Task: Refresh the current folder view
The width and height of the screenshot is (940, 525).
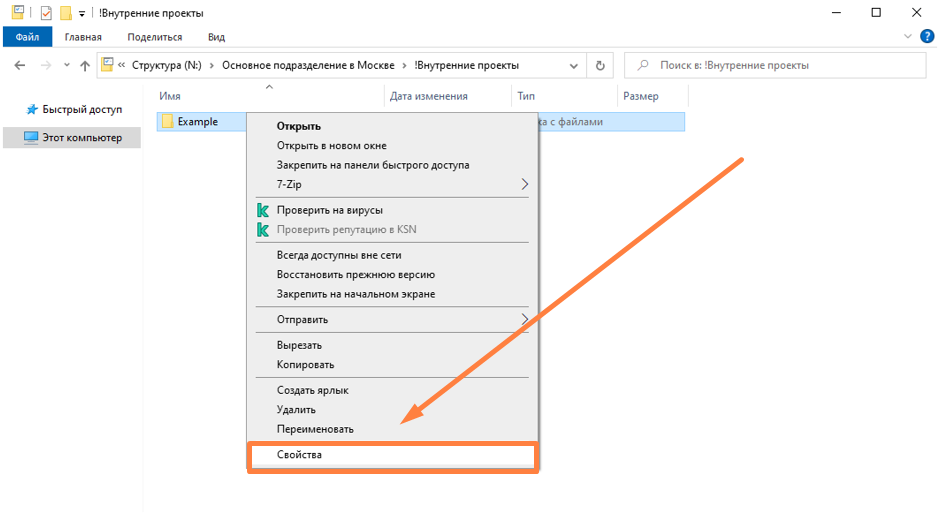Action: (x=600, y=66)
